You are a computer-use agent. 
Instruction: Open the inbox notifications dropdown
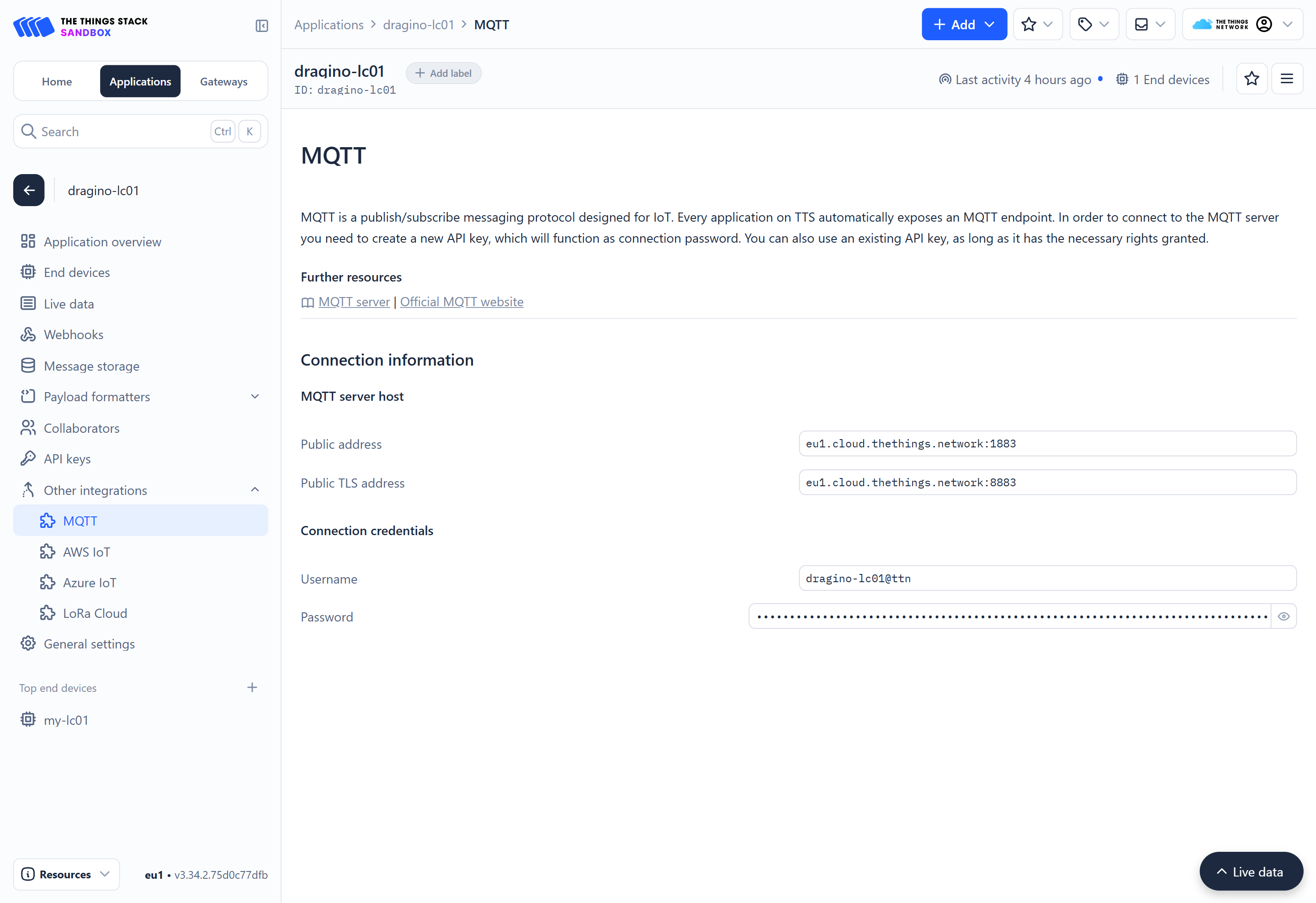point(1150,24)
